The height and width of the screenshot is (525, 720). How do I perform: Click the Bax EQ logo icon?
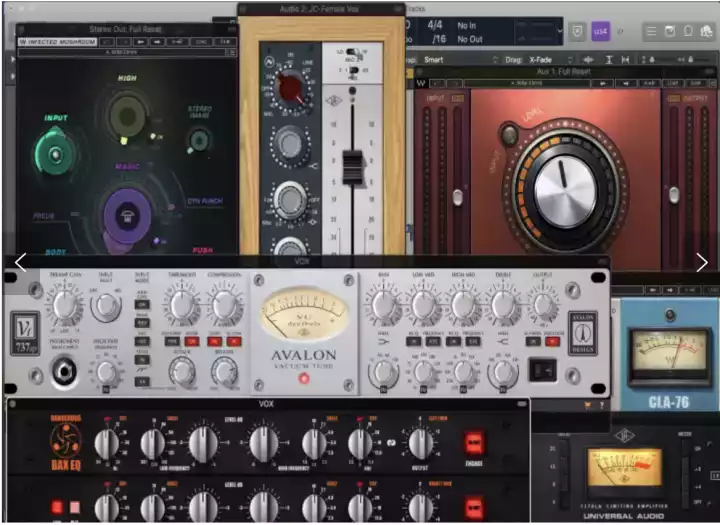point(65,437)
